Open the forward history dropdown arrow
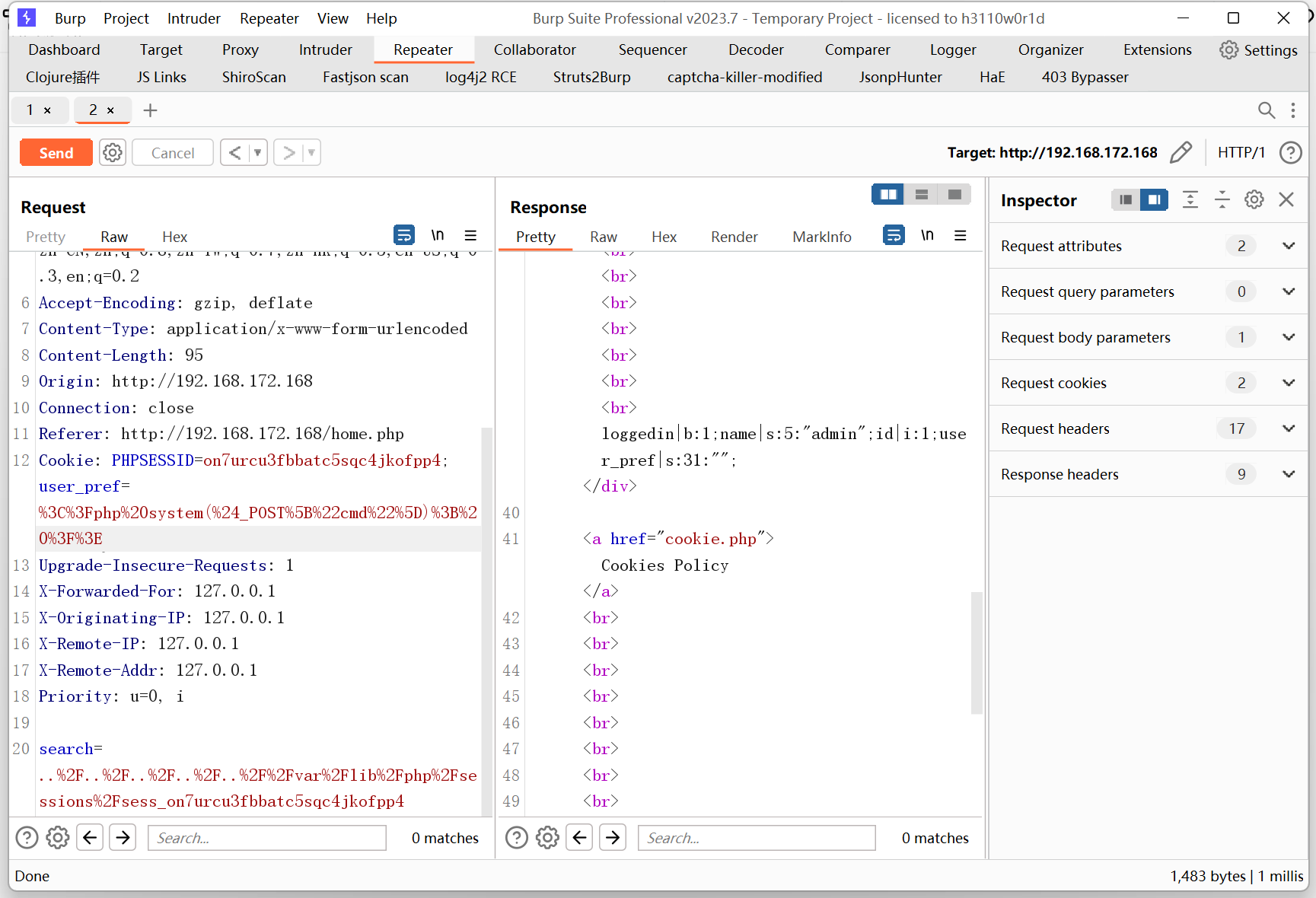 pyautogui.click(x=311, y=153)
